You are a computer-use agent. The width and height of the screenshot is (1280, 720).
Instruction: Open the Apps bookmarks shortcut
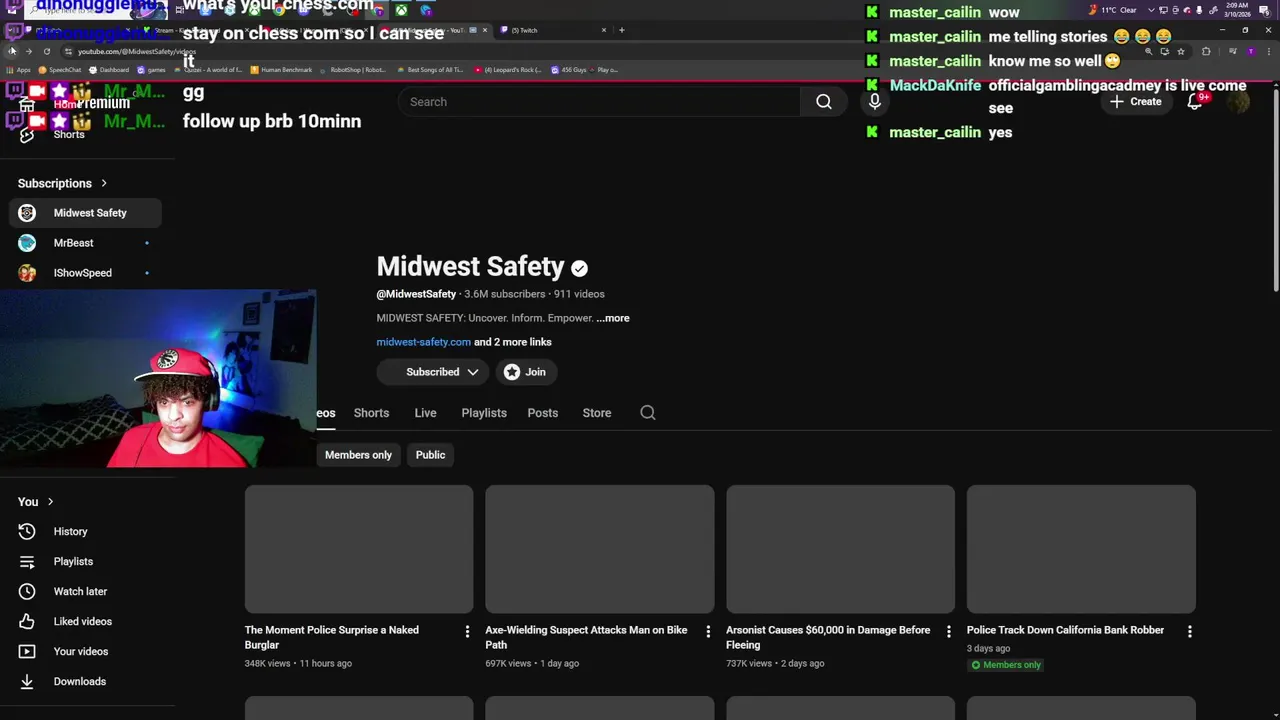(19, 70)
